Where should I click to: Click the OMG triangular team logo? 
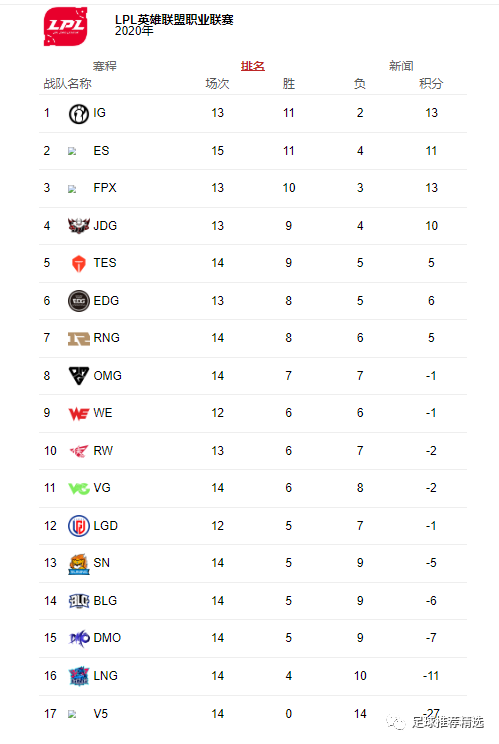(79, 376)
